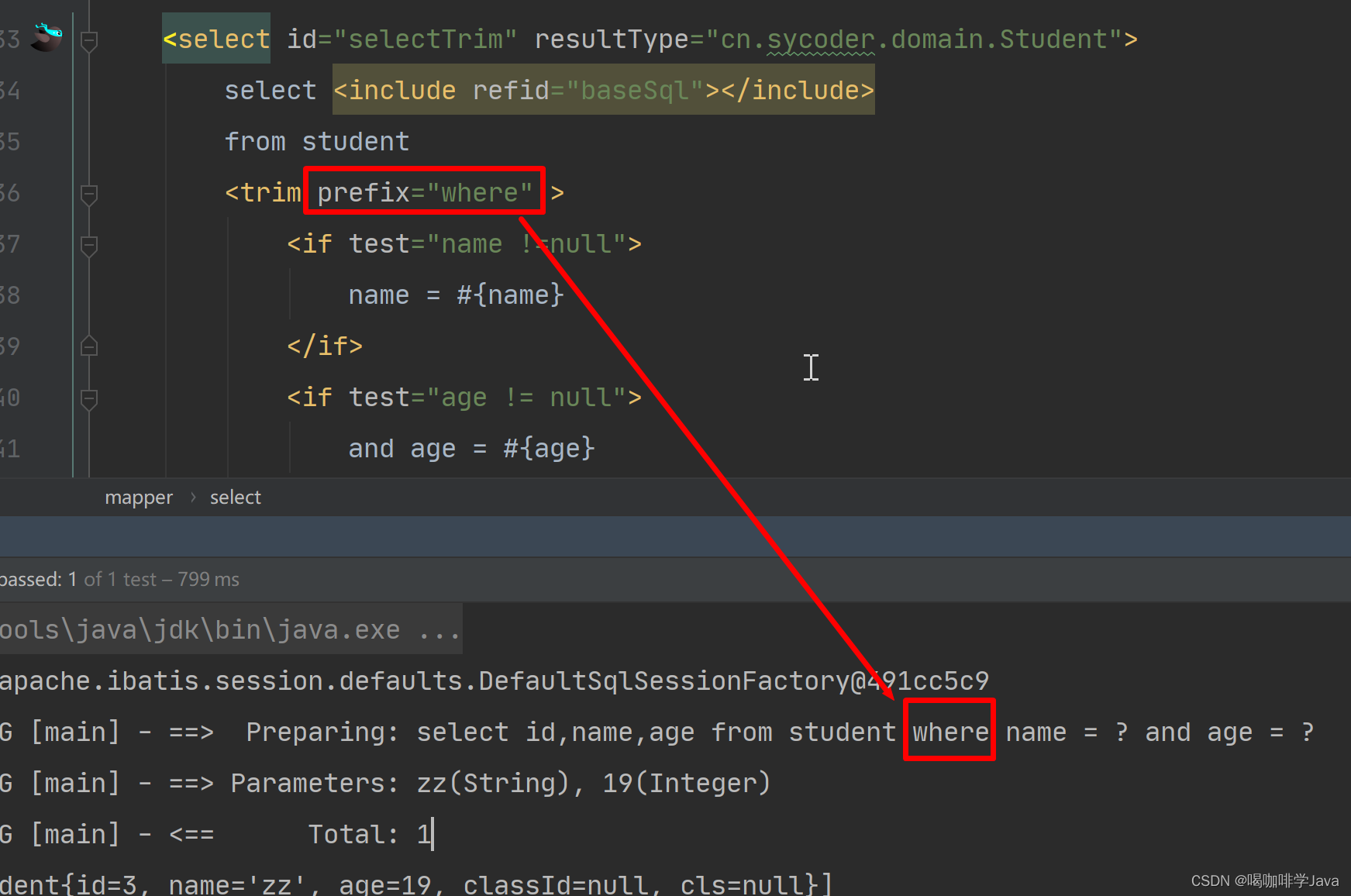
Task: Expand the truncated java.exe command line
Action: (x=438, y=629)
